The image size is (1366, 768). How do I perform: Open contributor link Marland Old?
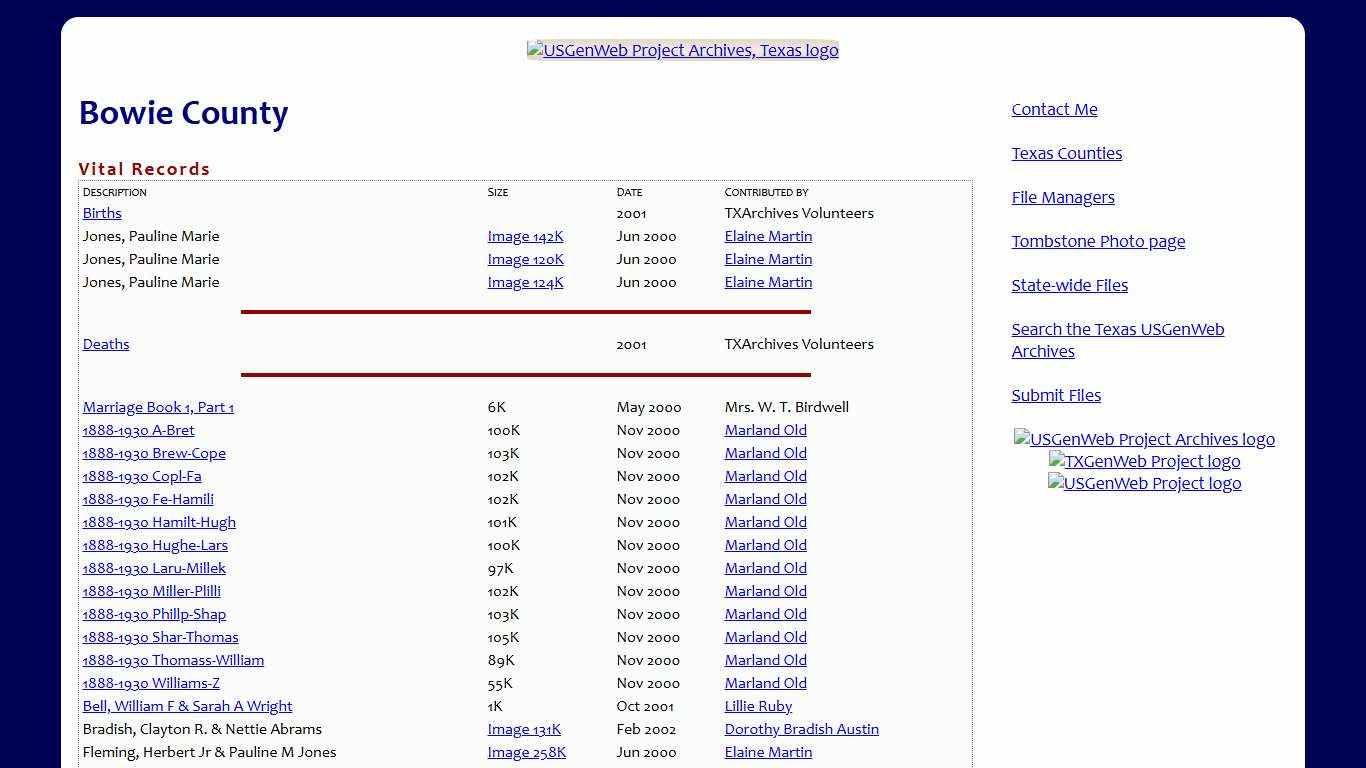(765, 430)
